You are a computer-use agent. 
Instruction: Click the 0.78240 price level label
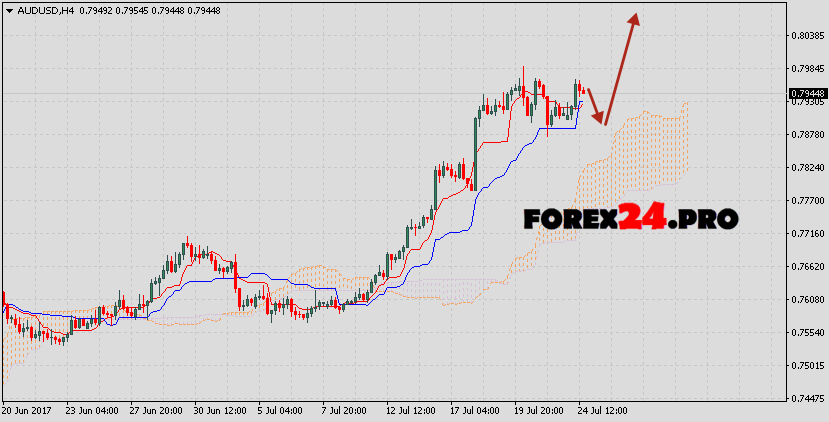pyautogui.click(x=806, y=167)
